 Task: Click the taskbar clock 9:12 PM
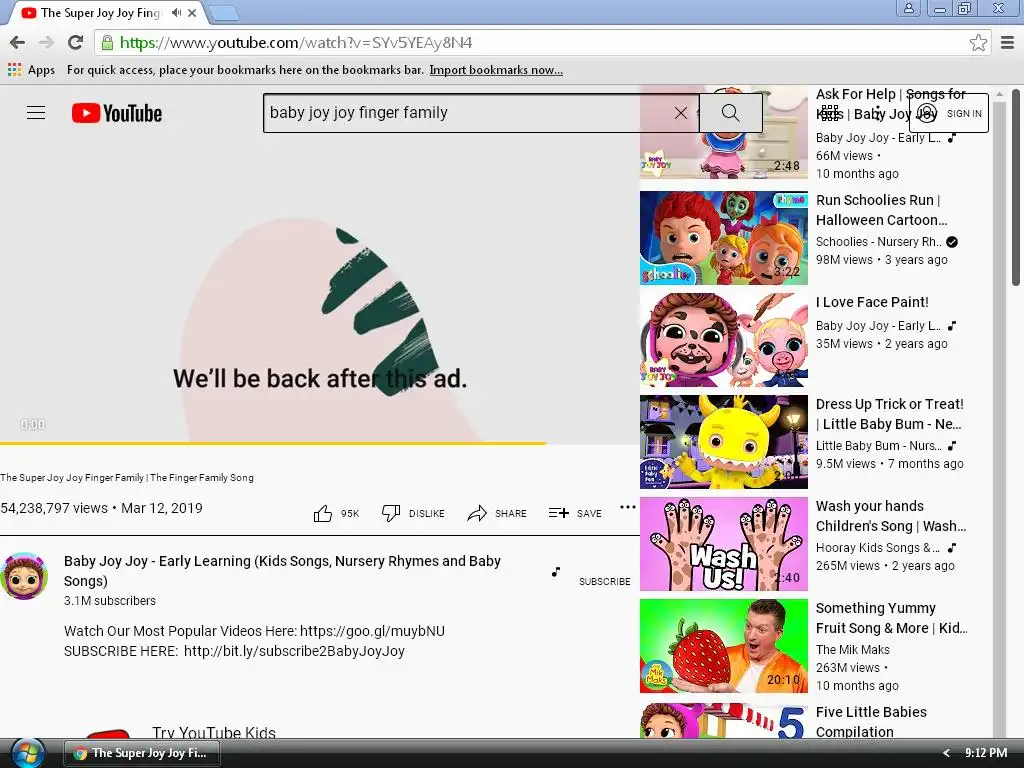985,753
